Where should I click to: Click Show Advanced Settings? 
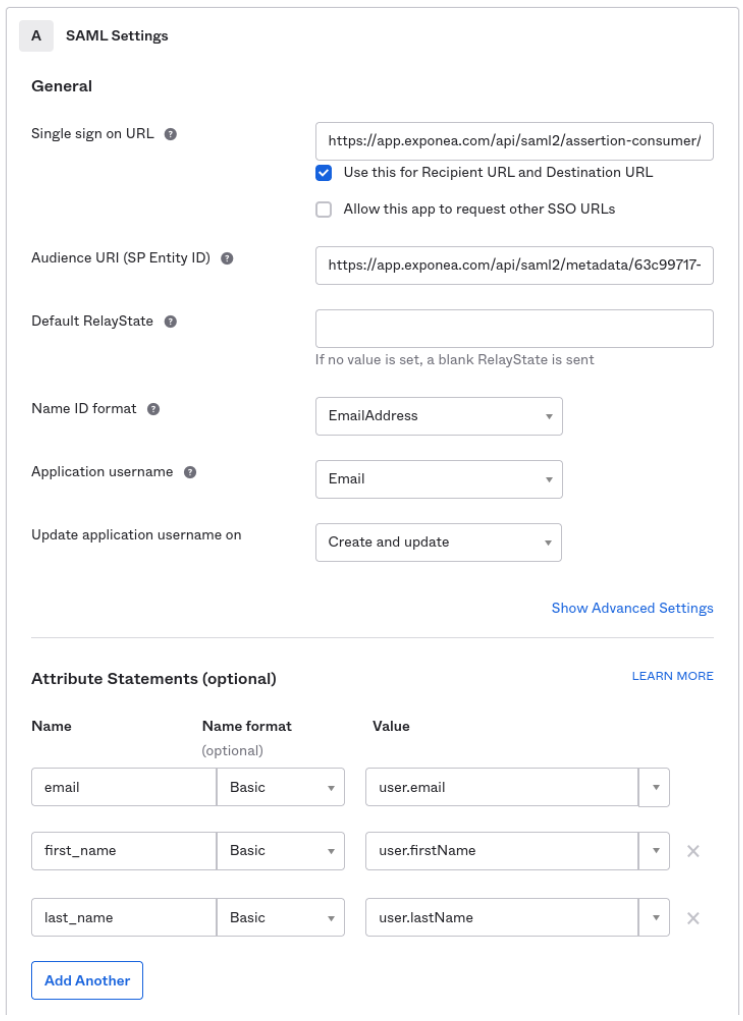[x=630, y=607]
